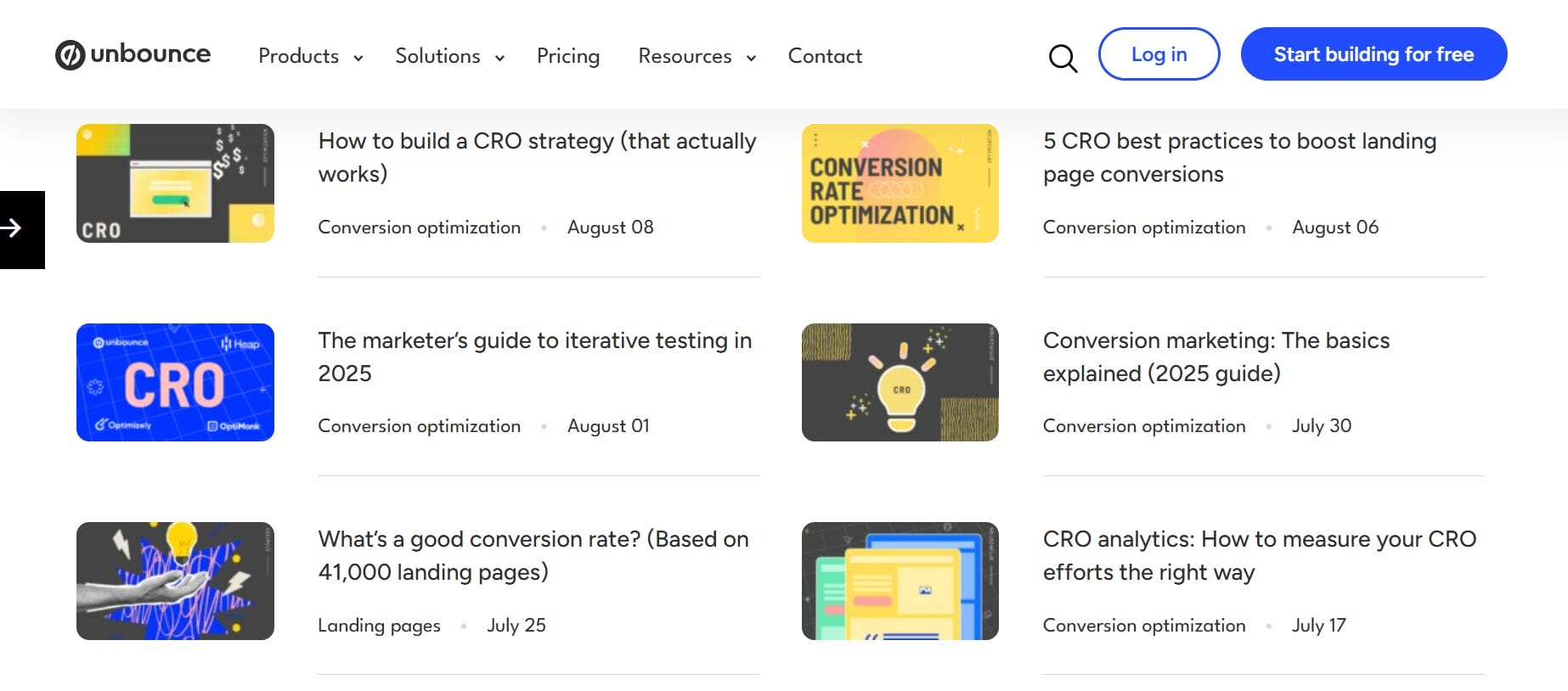The image size is (1568, 691).
Task: Click the CRO analytics wireframe thumbnail
Action: pyautogui.click(x=900, y=581)
